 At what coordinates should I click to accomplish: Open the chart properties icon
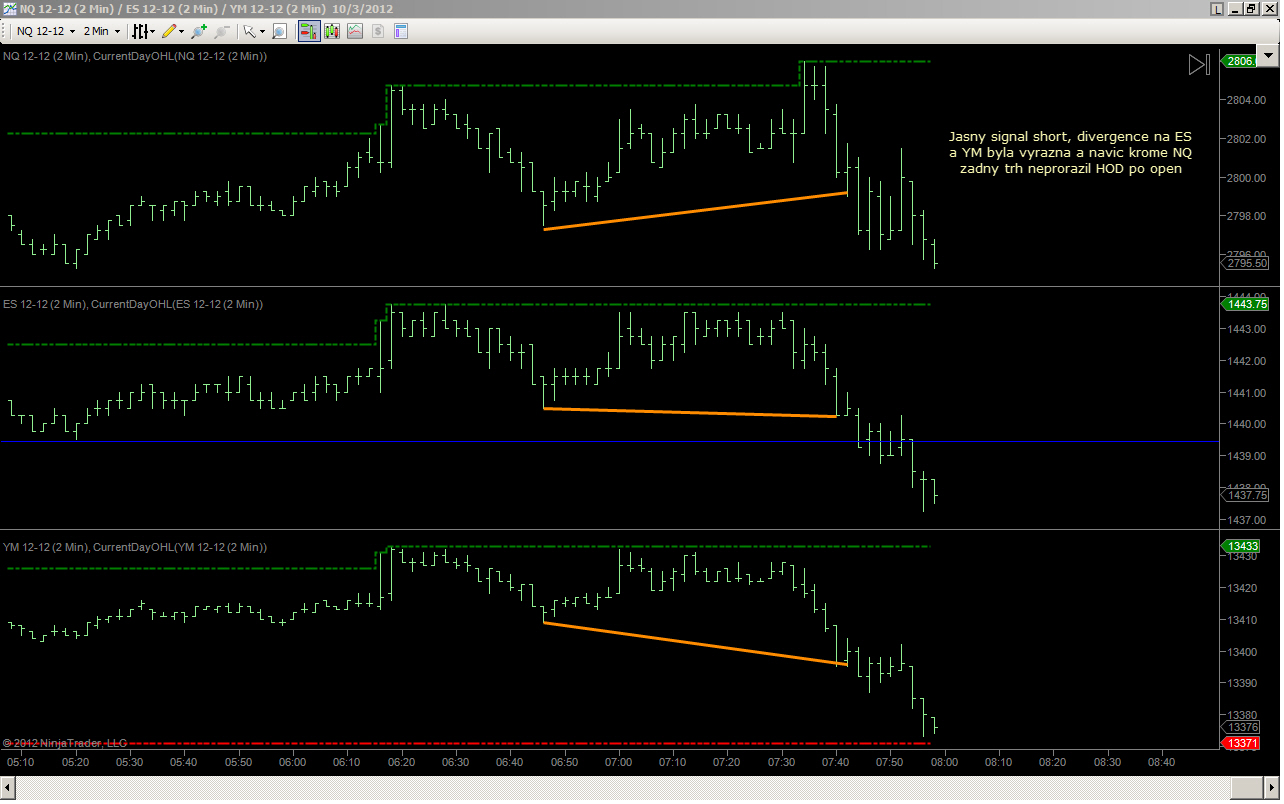click(x=401, y=31)
